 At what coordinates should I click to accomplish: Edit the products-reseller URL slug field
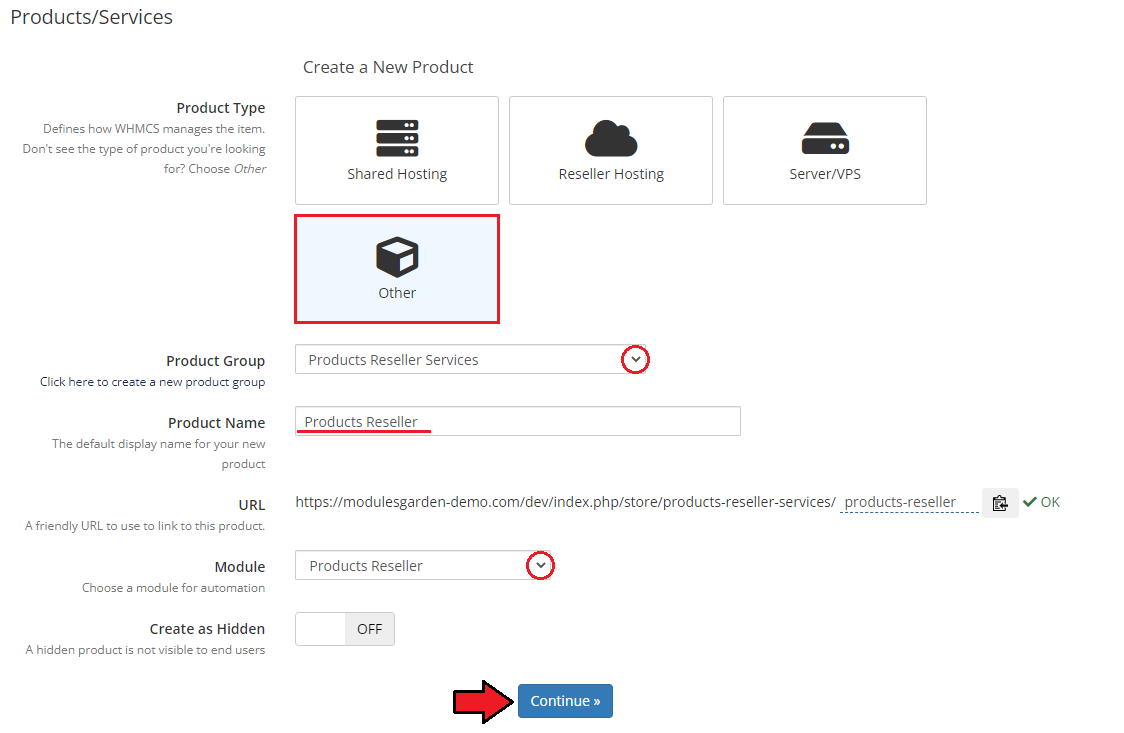pos(909,502)
